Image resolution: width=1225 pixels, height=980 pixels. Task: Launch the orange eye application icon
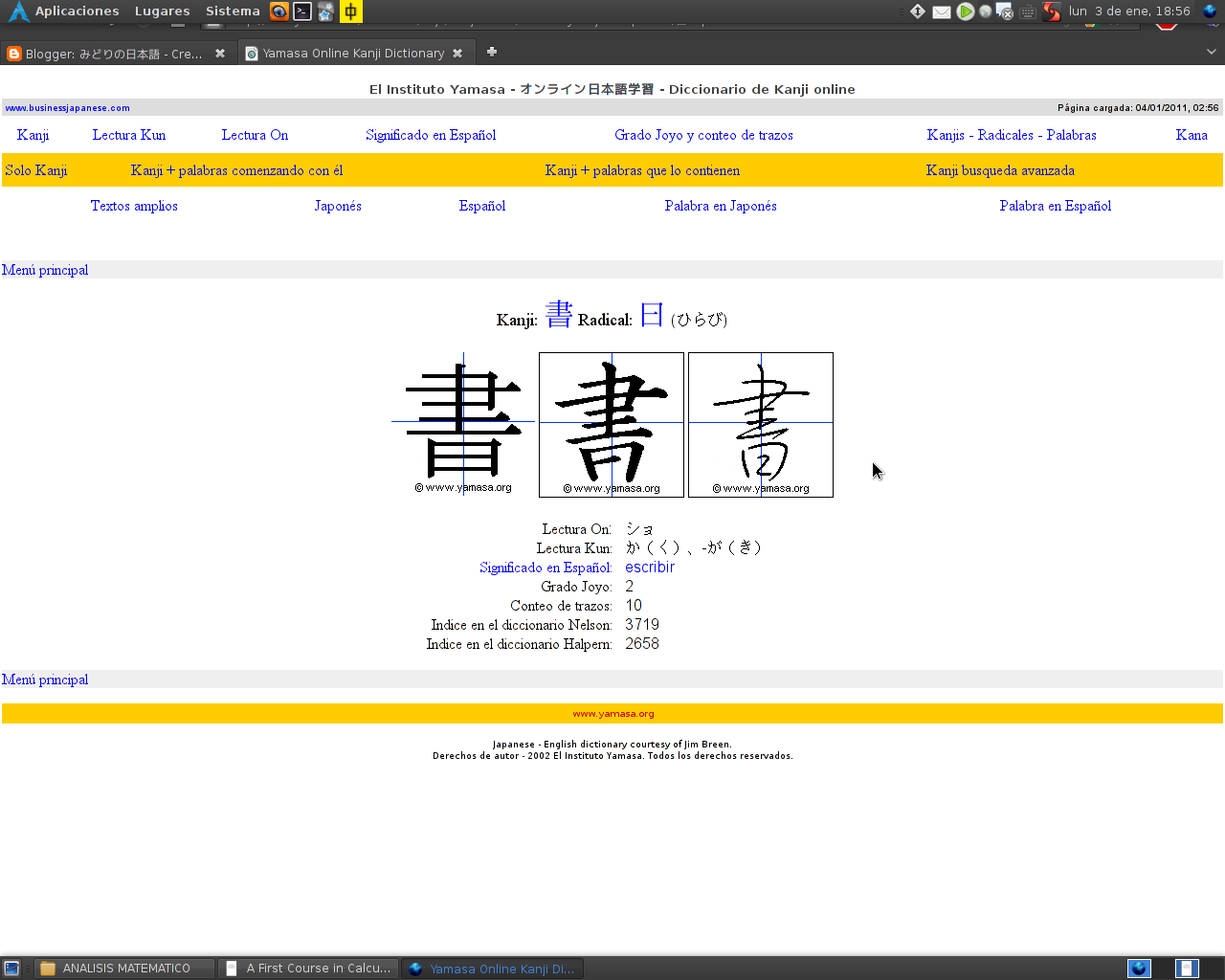(x=279, y=11)
